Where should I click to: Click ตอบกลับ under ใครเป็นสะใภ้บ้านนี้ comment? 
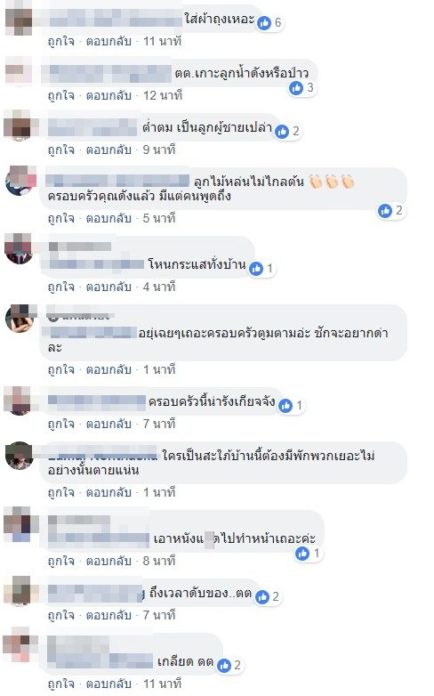(109, 493)
